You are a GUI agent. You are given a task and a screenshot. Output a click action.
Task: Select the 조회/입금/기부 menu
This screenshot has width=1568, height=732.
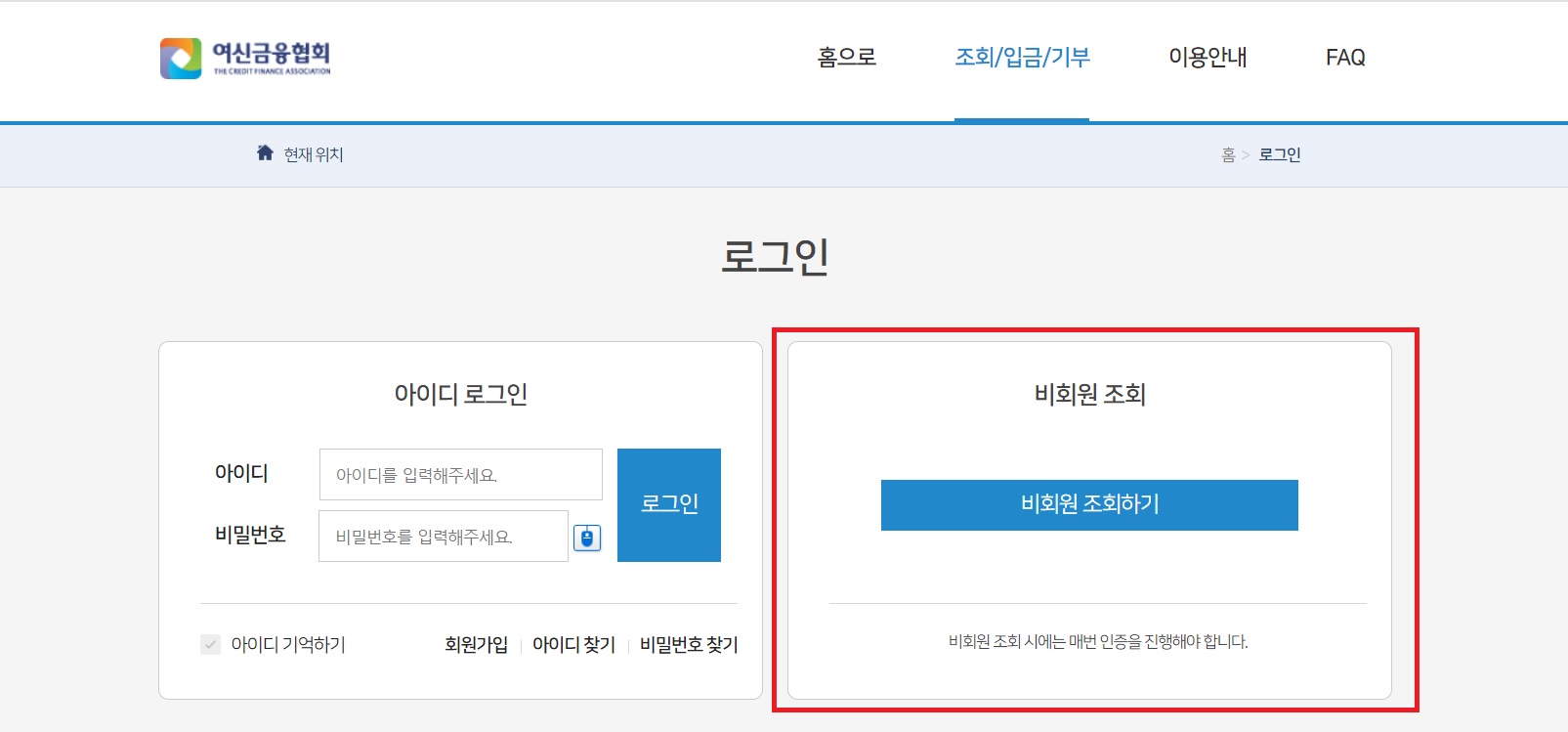click(x=1022, y=58)
